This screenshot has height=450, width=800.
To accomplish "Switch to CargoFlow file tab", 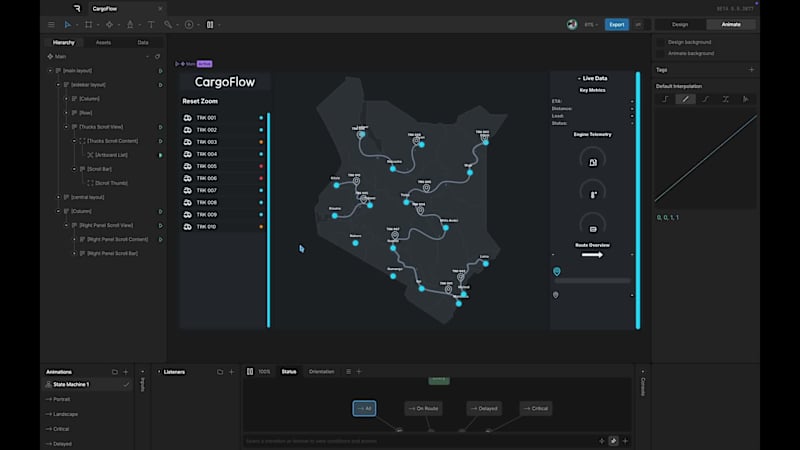I will [127, 9].
